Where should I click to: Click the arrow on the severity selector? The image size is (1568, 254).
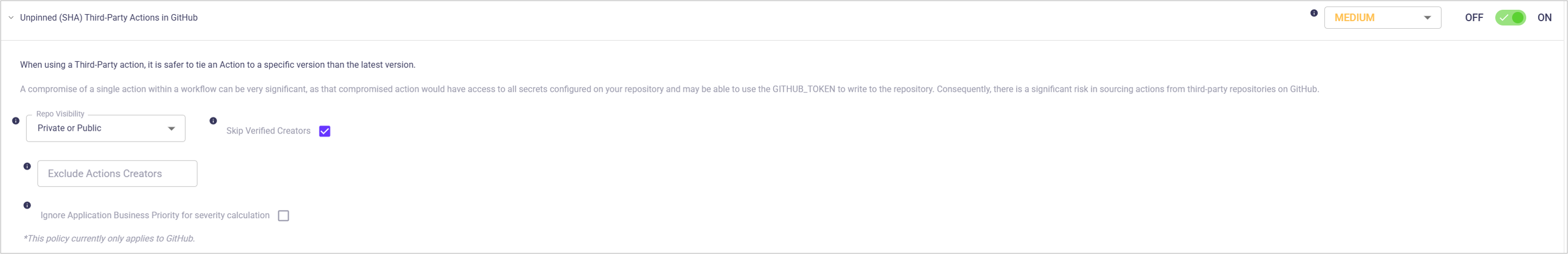pyautogui.click(x=1427, y=18)
